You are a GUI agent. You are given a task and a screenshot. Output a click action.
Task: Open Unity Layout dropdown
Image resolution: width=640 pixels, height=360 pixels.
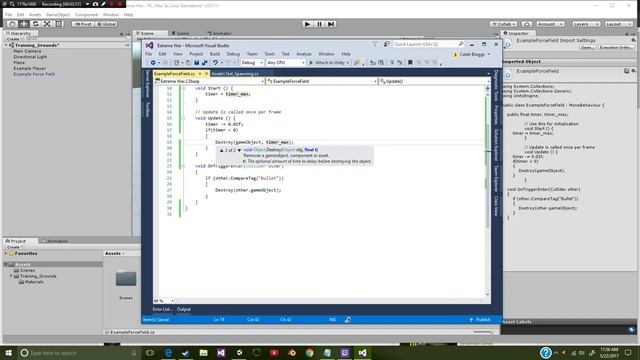618,24
